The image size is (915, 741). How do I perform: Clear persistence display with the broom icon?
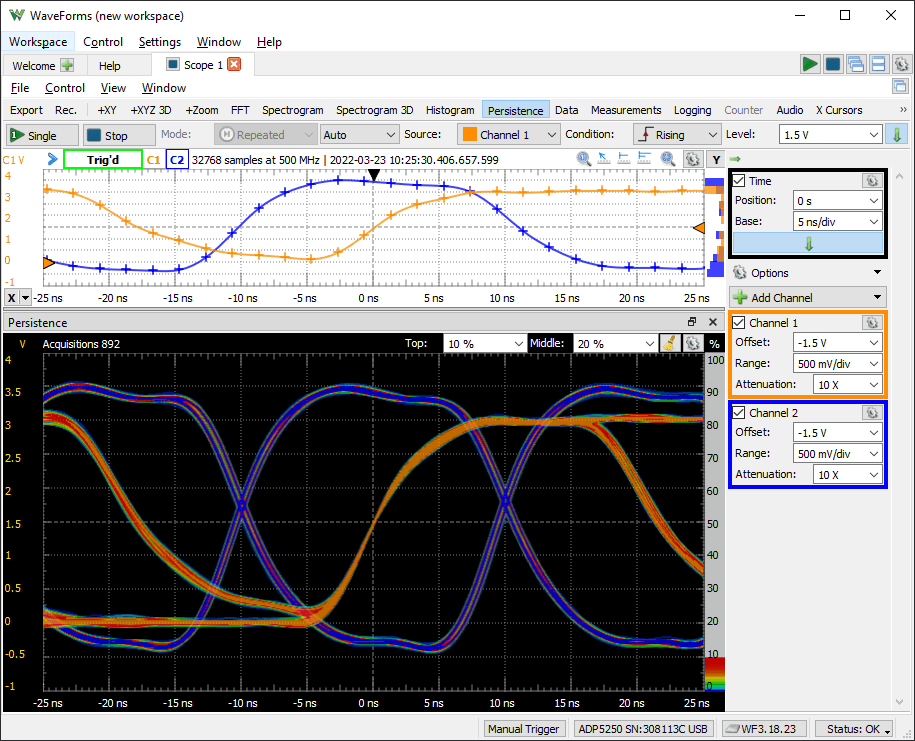(x=668, y=343)
